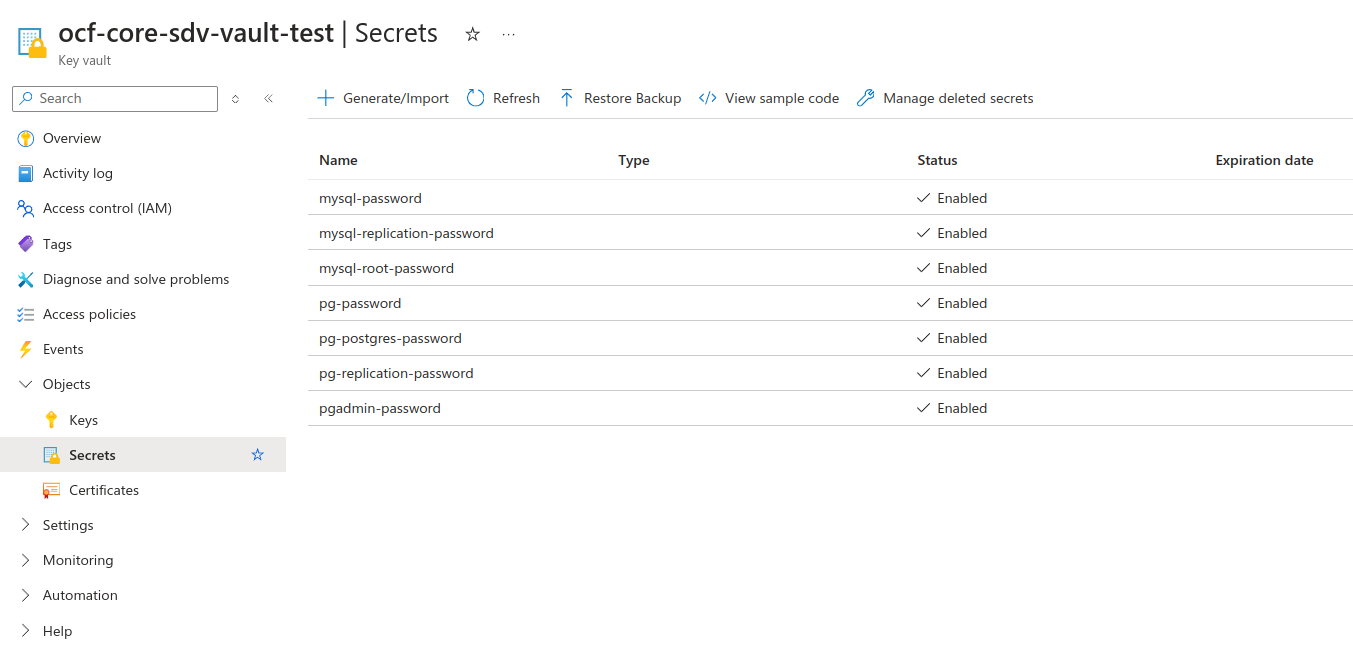
Task: Go to Access control (IAM)
Action: coord(107,208)
